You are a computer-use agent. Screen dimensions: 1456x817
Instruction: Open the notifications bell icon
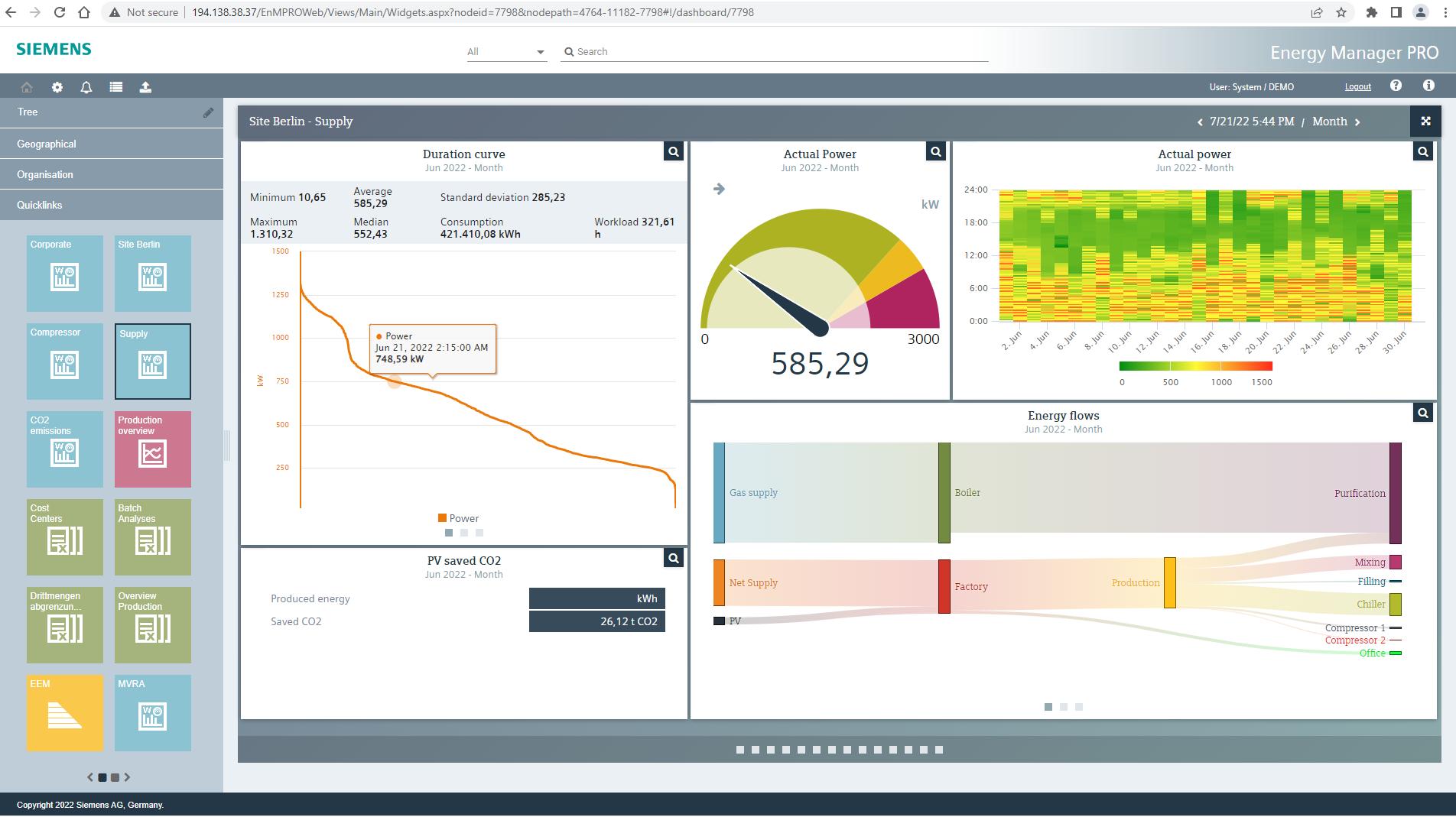86,87
